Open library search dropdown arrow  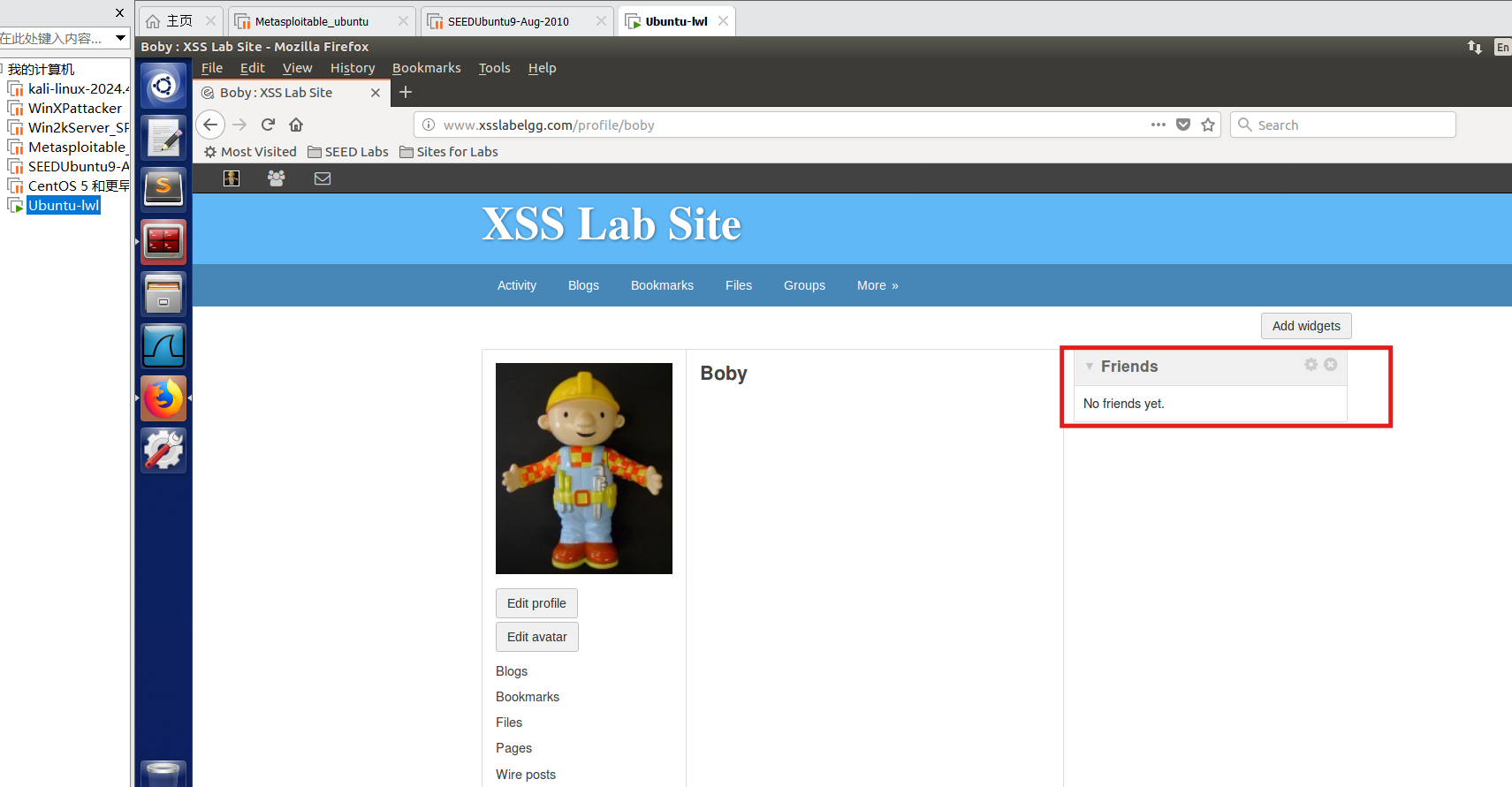point(121,38)
